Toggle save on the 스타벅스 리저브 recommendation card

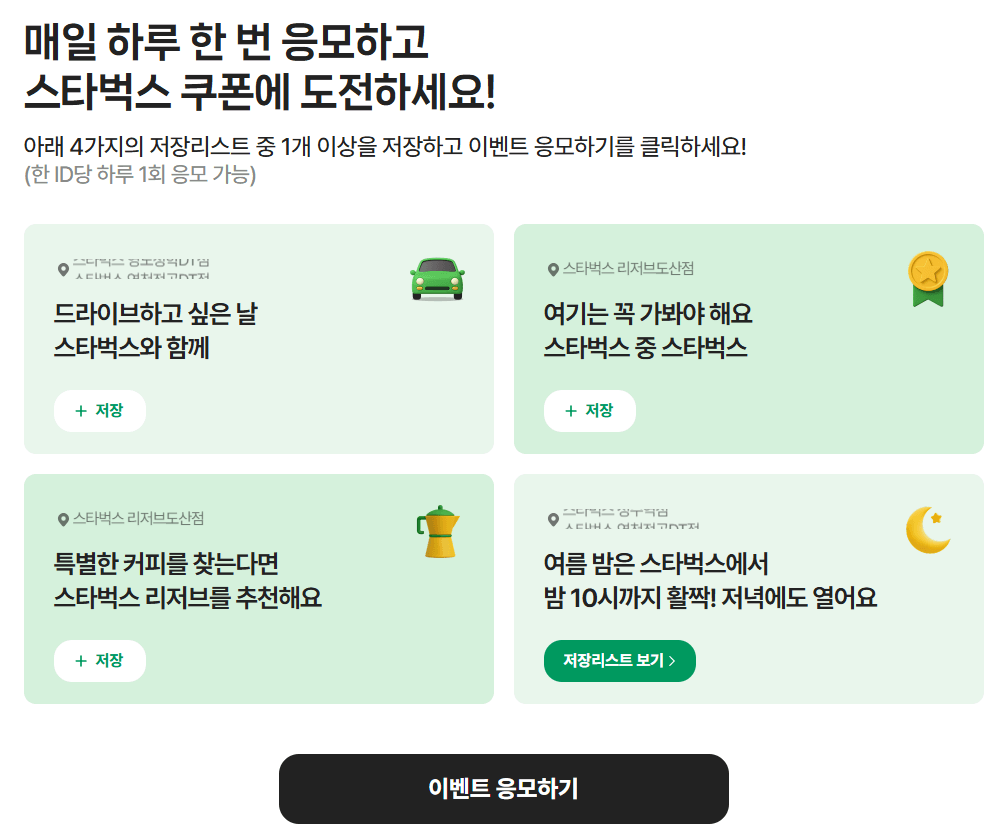click(x=100, y=660)
